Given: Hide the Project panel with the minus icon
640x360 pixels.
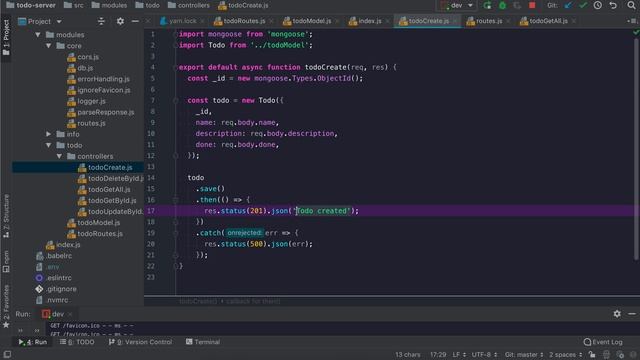Looking at the screenshot, I should pos(135,21).
